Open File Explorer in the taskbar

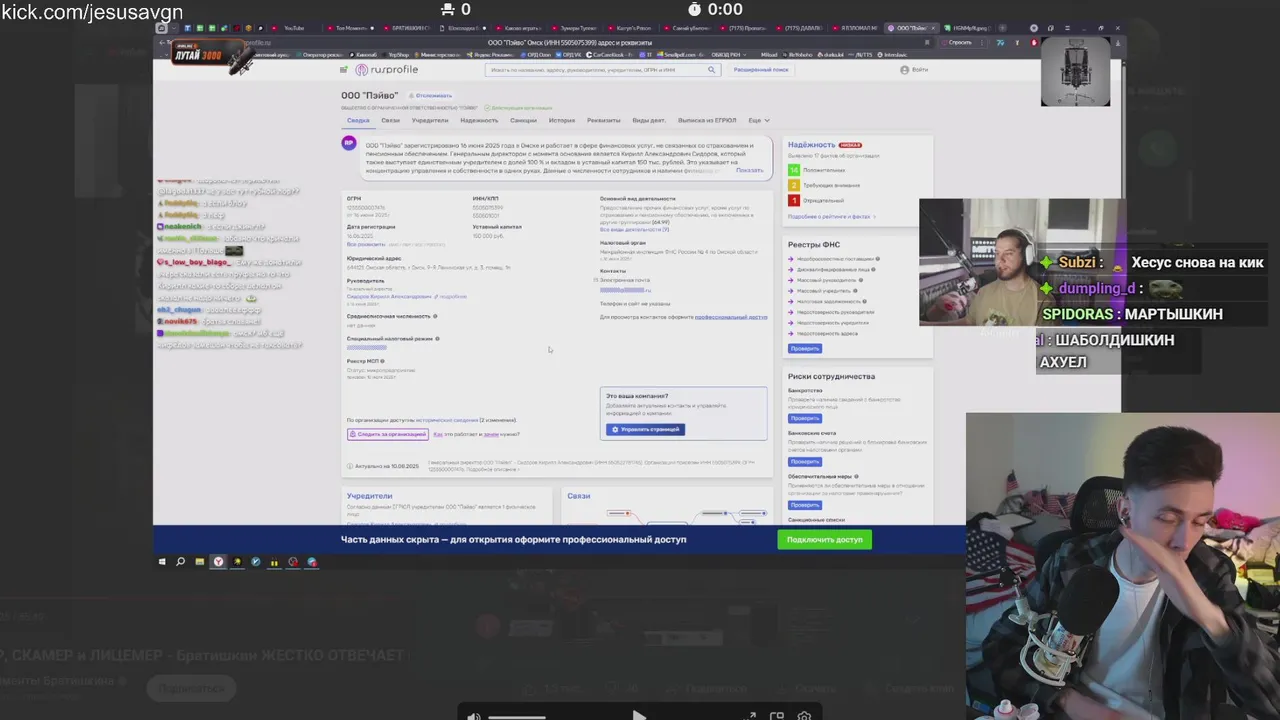click(x=199, y=562)
